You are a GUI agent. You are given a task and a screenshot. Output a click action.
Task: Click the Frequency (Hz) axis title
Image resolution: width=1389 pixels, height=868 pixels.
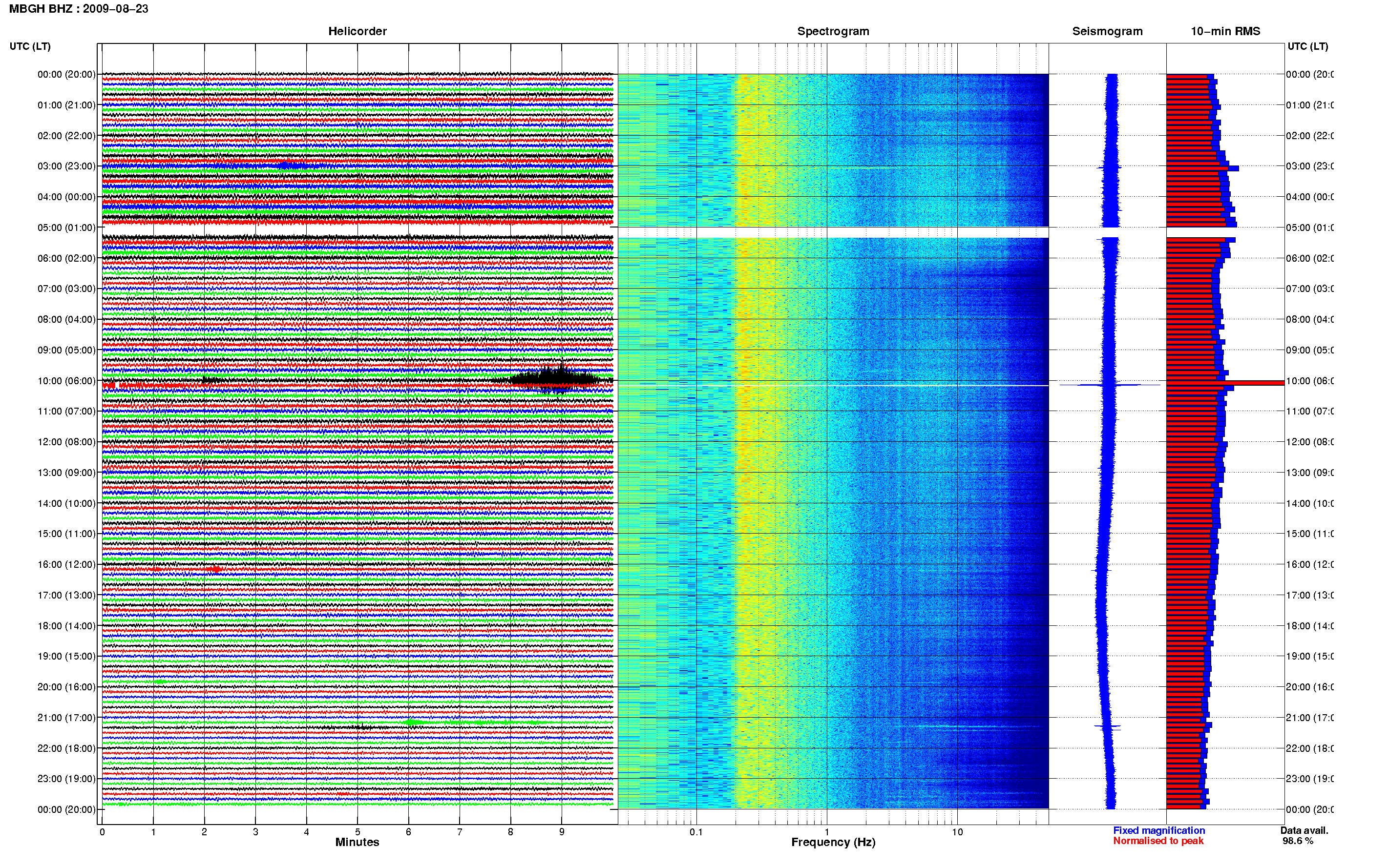[833, 842]
